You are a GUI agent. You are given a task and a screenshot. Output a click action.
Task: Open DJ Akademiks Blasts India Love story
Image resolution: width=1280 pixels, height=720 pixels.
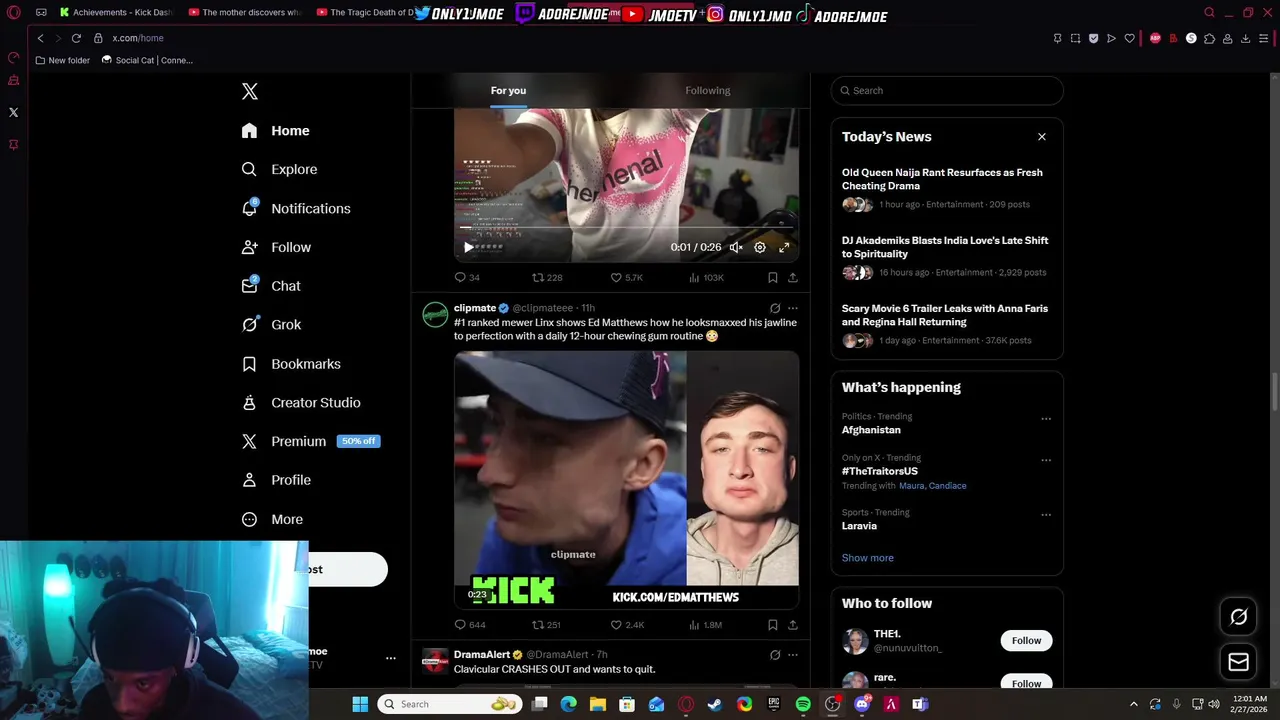(x=947, y=256)
